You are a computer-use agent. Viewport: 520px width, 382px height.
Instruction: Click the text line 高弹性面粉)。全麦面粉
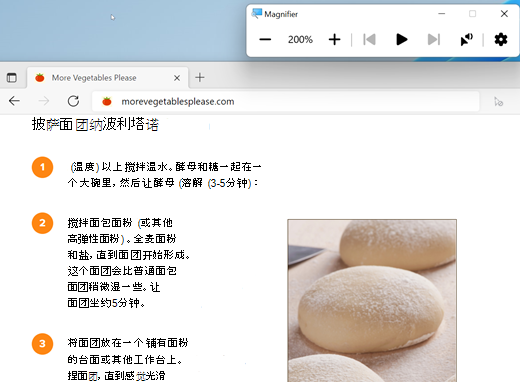click(122, 239)
